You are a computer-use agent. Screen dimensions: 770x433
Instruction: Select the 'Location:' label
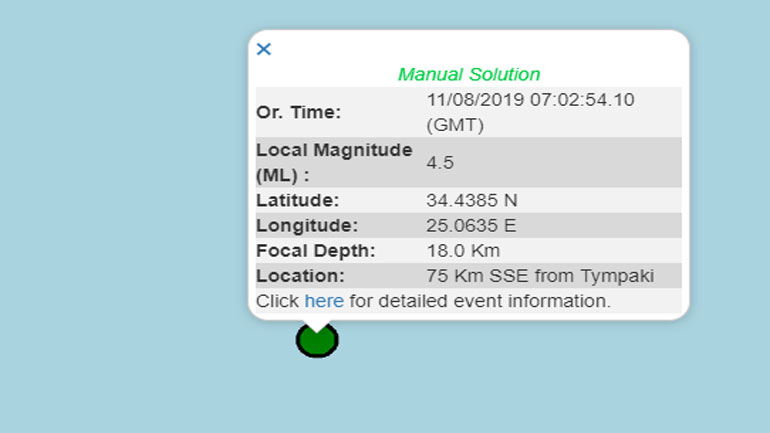coord(300,275)
